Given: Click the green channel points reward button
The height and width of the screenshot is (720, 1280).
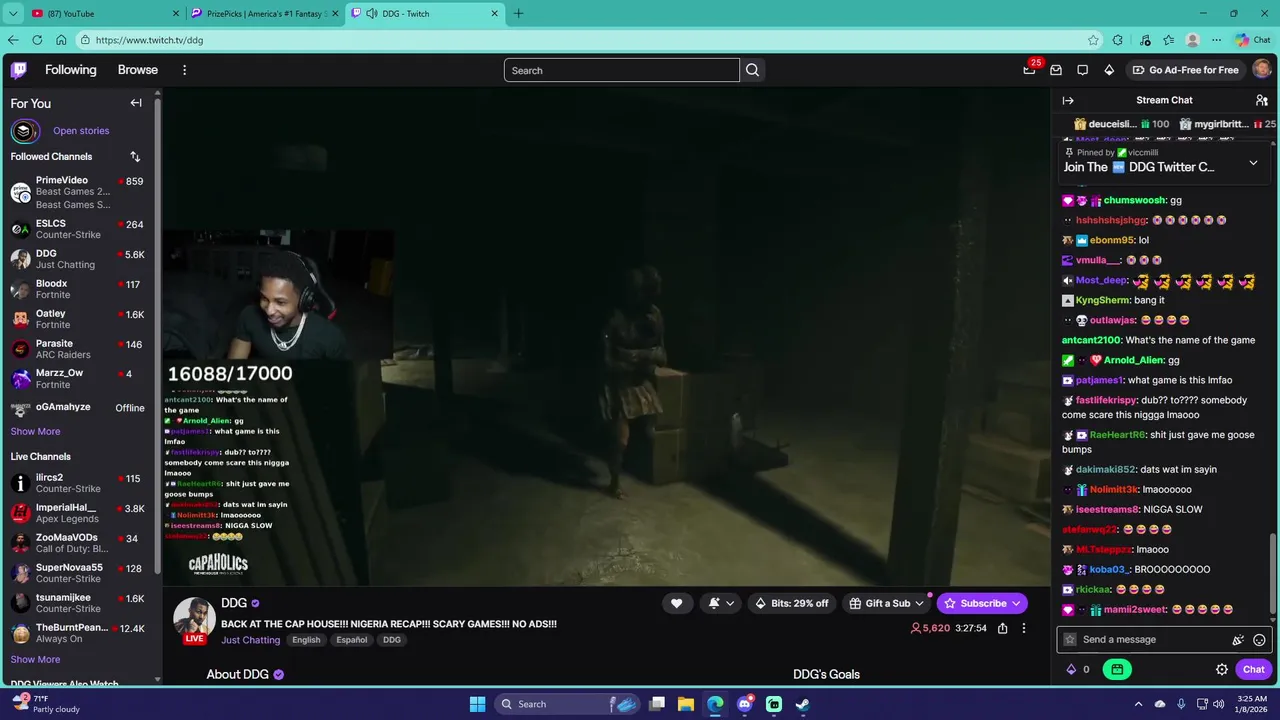Looking at the screenshot, I should click(1117, 670).
